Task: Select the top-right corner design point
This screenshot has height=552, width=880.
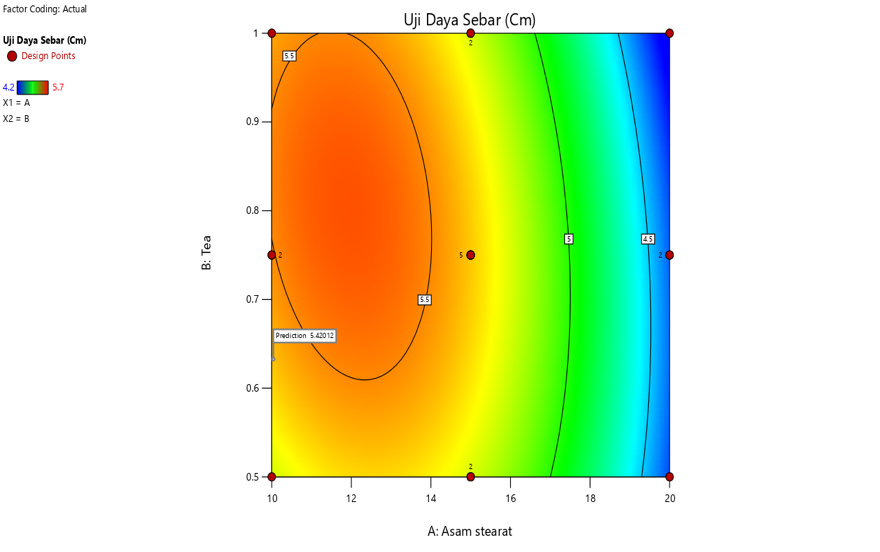Action: point(669,33)
